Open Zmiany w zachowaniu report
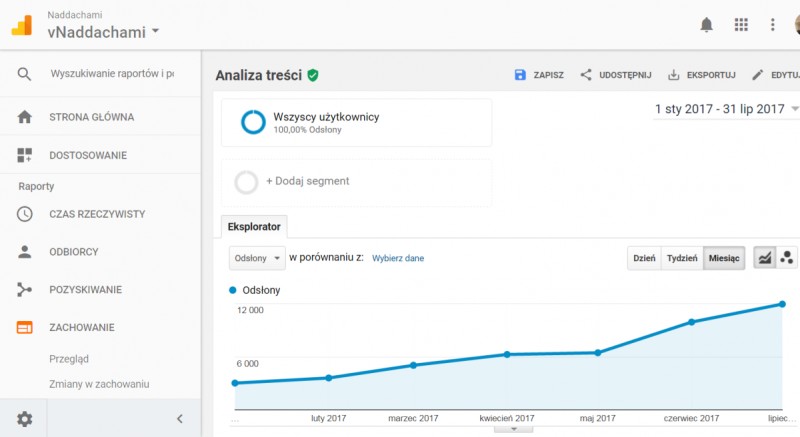The width and height of the screenshot is (800, 437). 99,384
